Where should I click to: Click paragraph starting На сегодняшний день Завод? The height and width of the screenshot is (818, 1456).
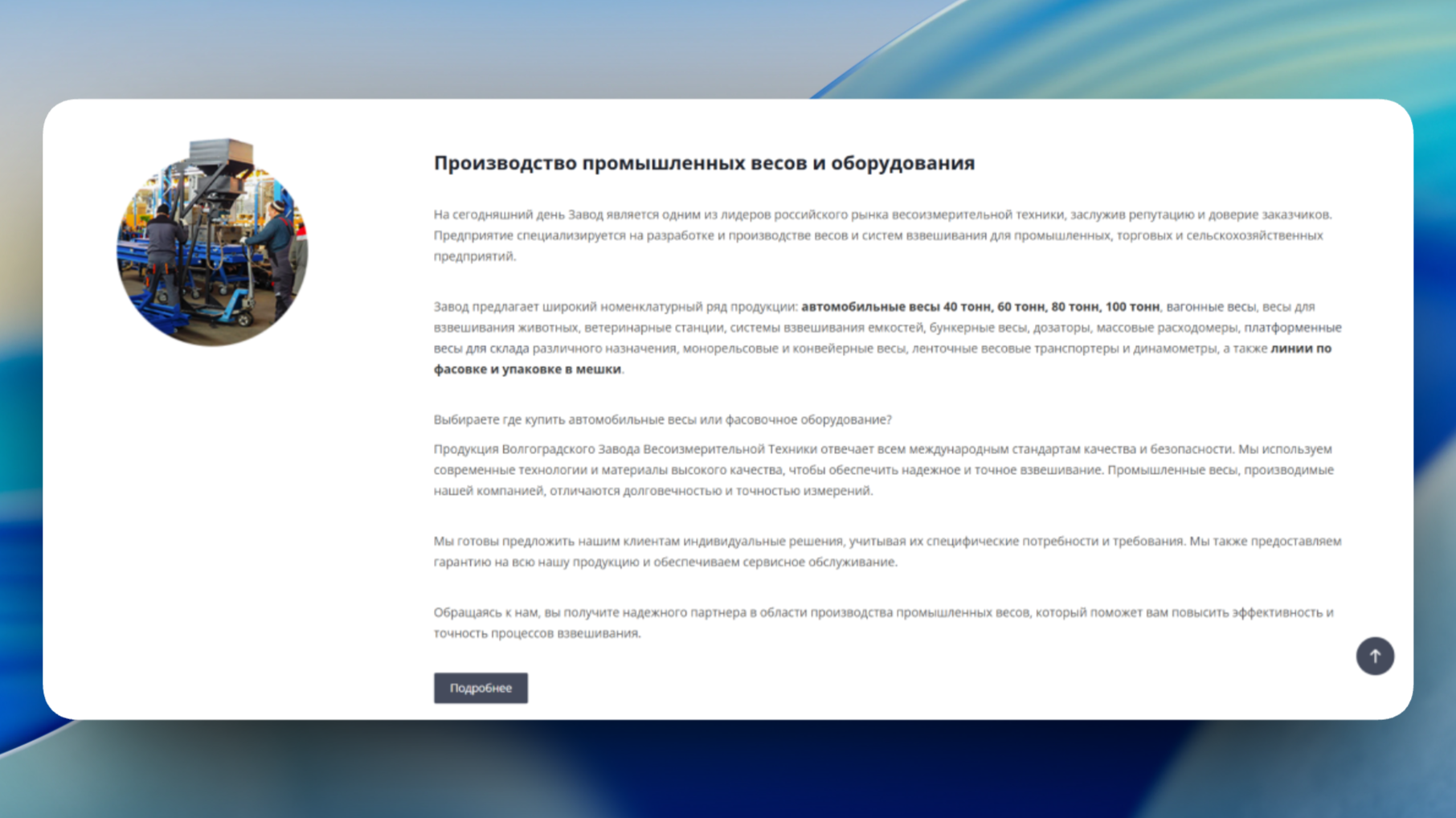click(x=883, y=235)
